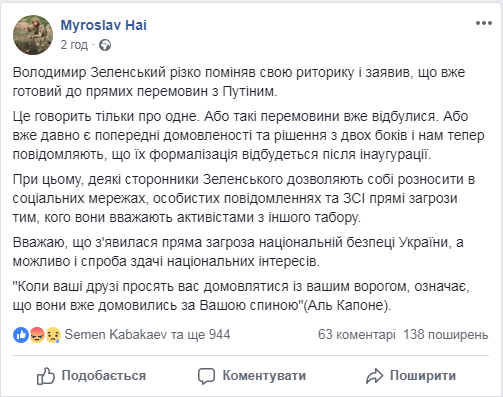The height and width of the screenshot is (397, 503).
Task: Click the blue Like reaction icon
Action: click(21, 335)
